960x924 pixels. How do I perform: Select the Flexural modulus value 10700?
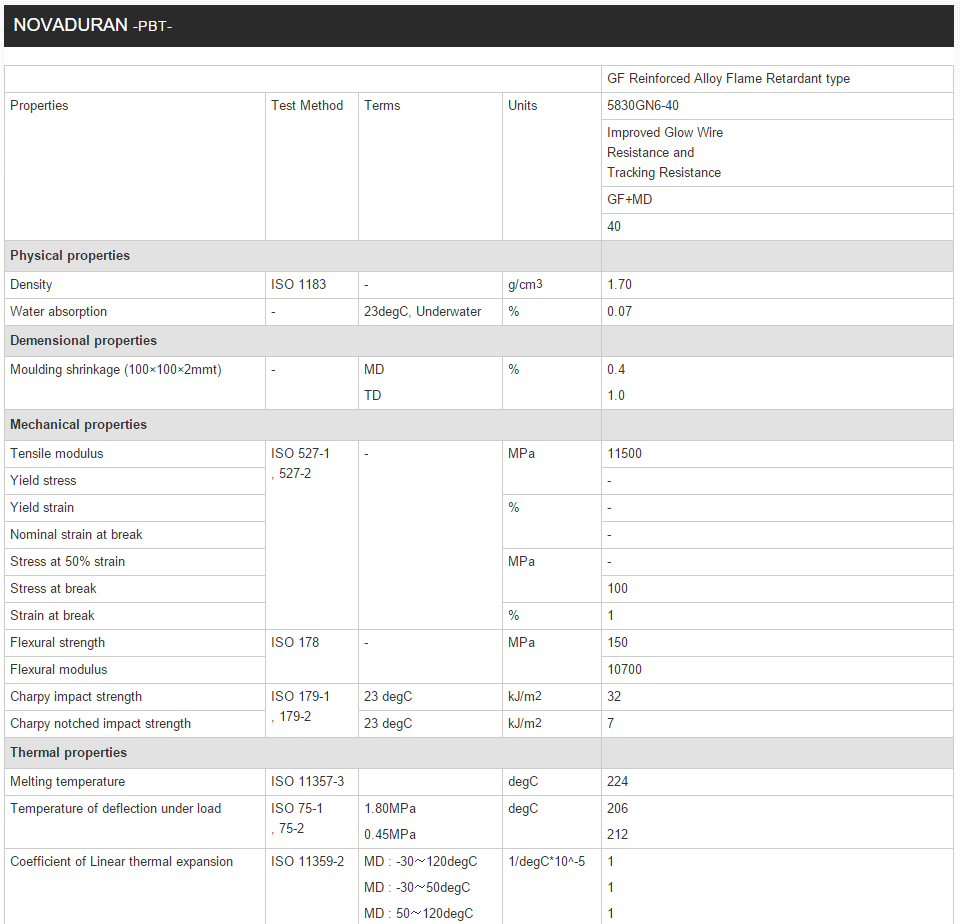click(x=624, y=670)
